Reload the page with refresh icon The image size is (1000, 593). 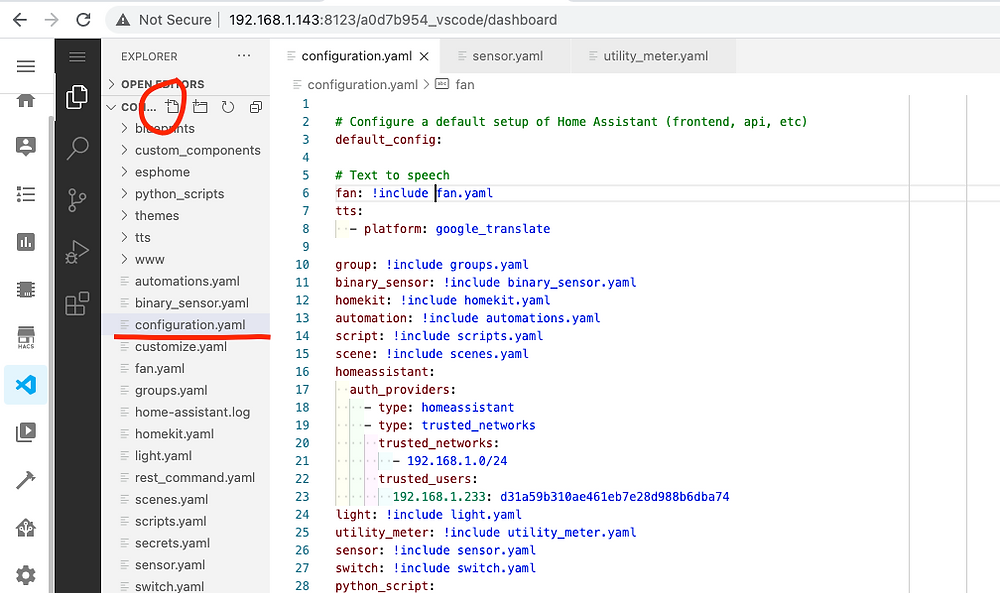pyautogui.click(x=84, y=20)
